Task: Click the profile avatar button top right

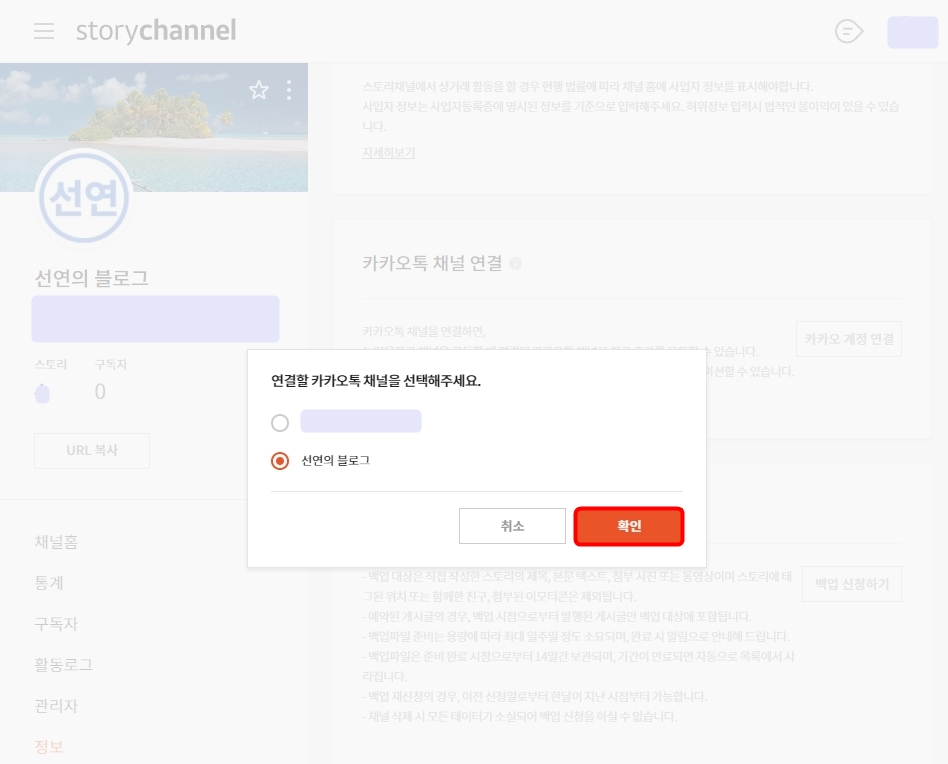Action: [911, 31]
